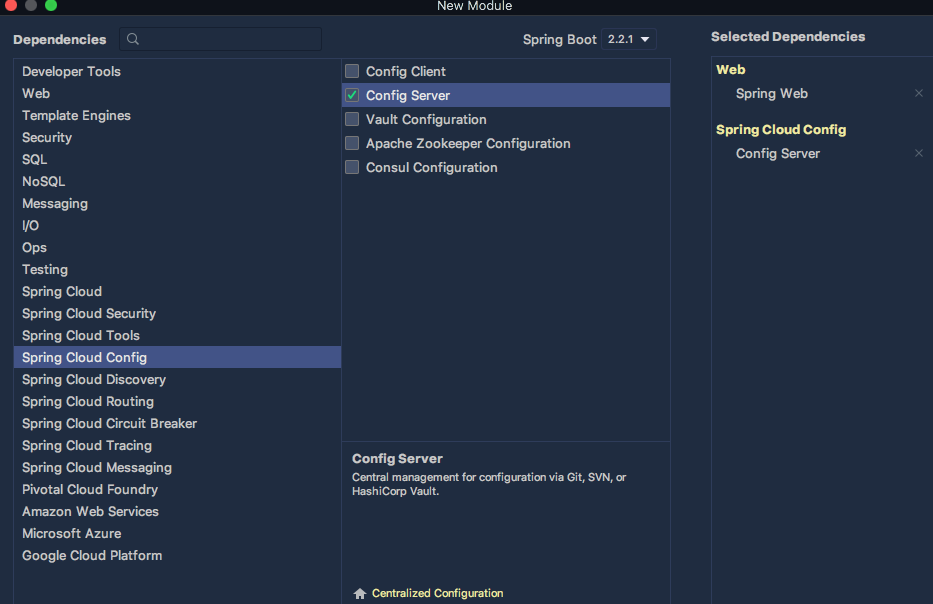Pick the SQL category
The width and height of the screenshot is (933, 604).
(177, 159)
